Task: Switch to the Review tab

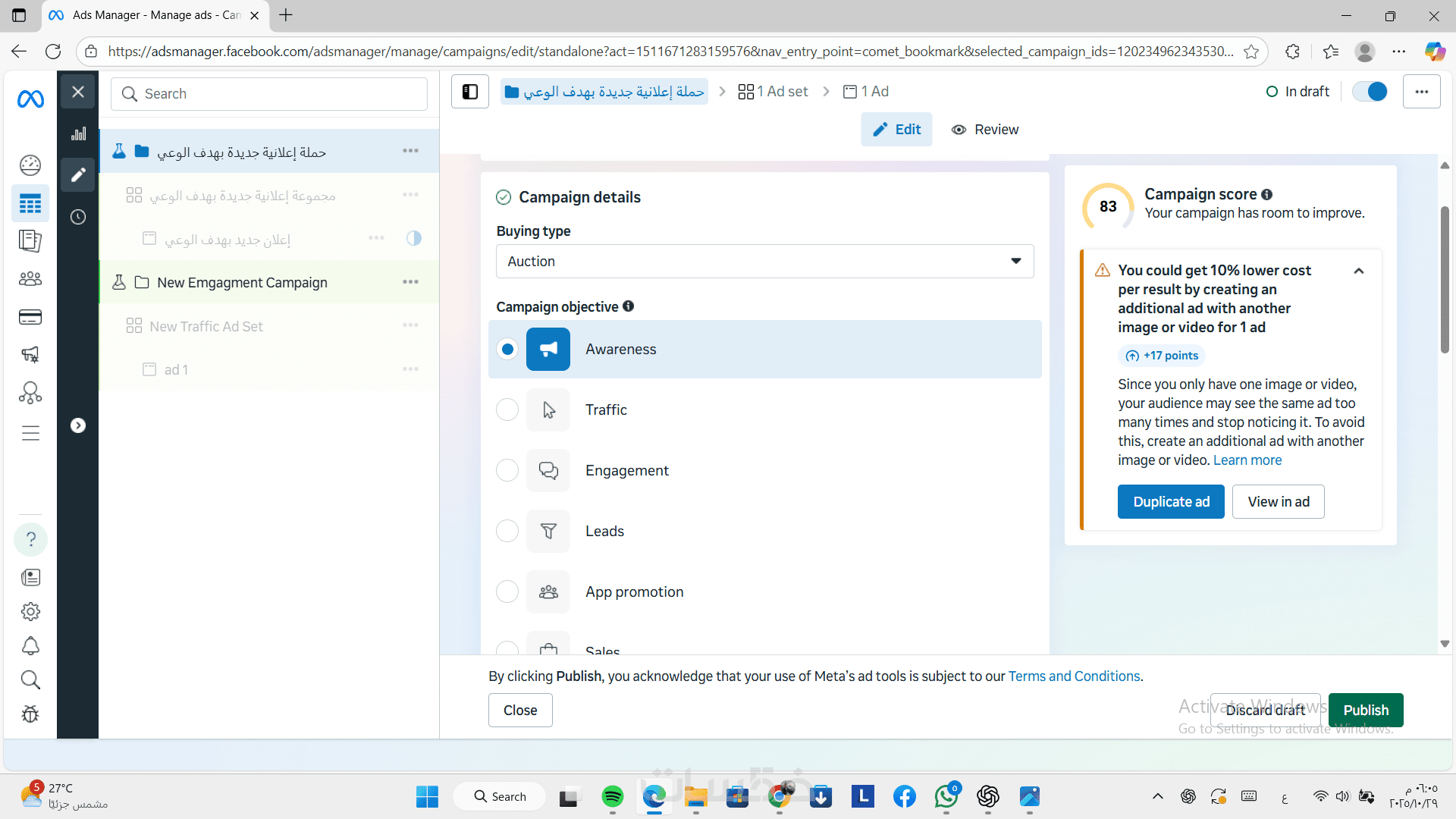Action: (x=985, y=130)
